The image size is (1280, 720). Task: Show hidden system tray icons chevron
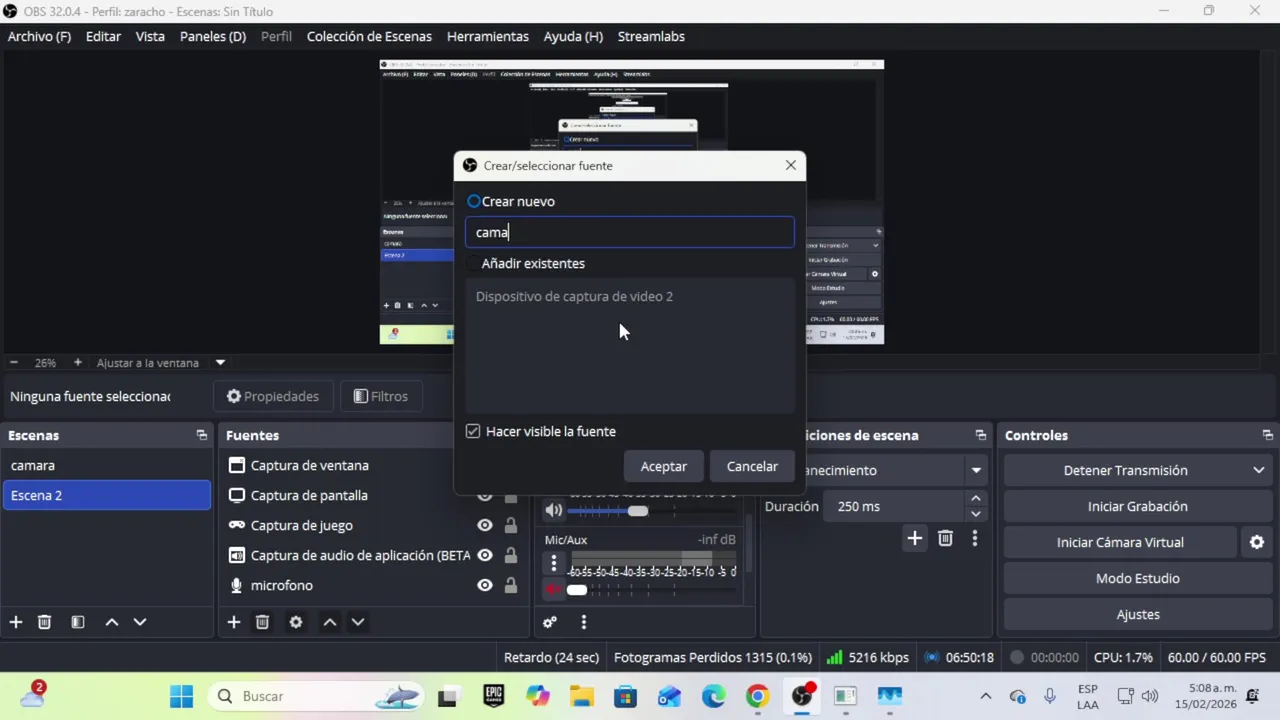pyautogui.click(x=985, y=696)
